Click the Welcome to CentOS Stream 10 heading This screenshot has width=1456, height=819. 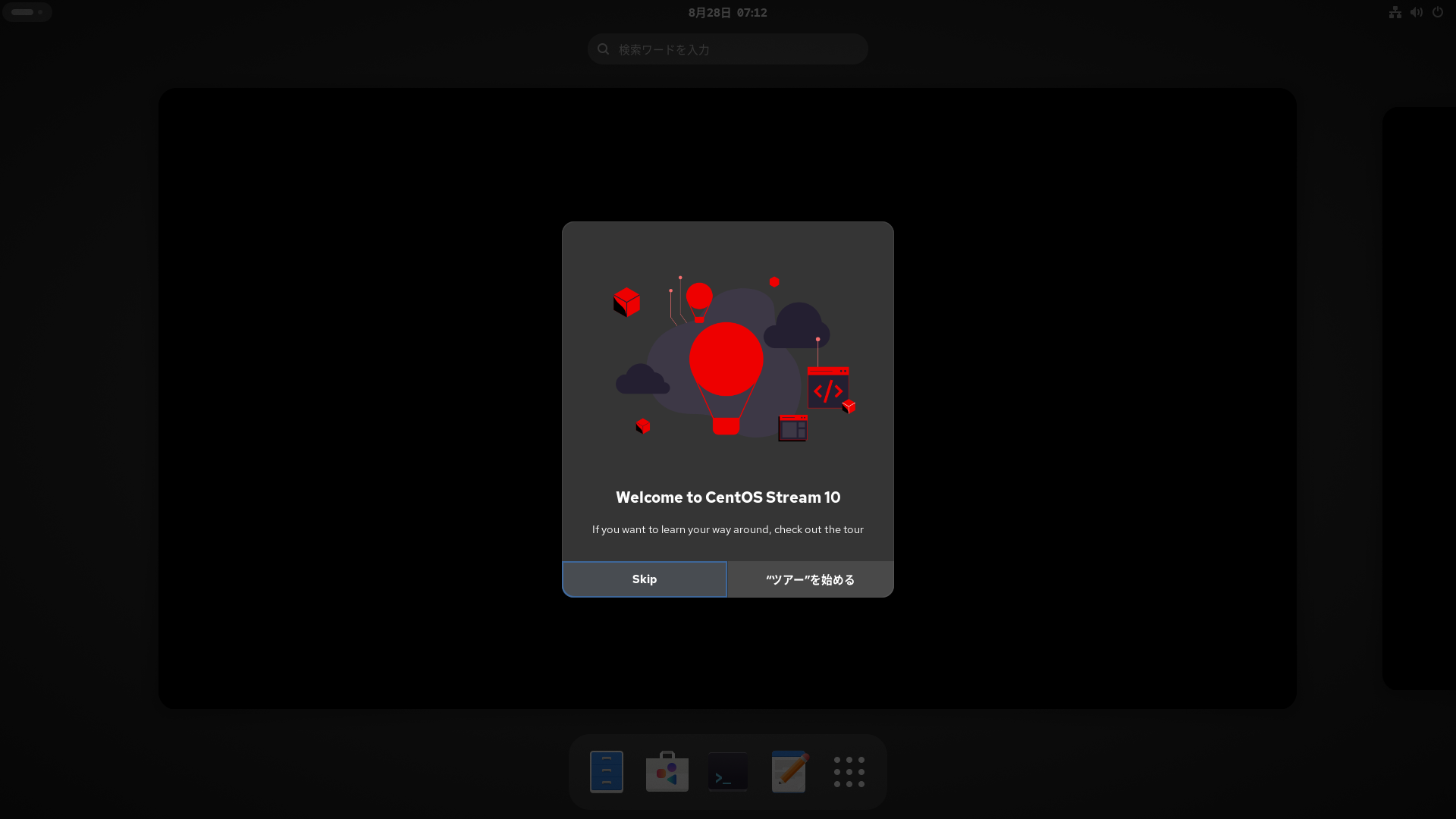coord(727,497)
